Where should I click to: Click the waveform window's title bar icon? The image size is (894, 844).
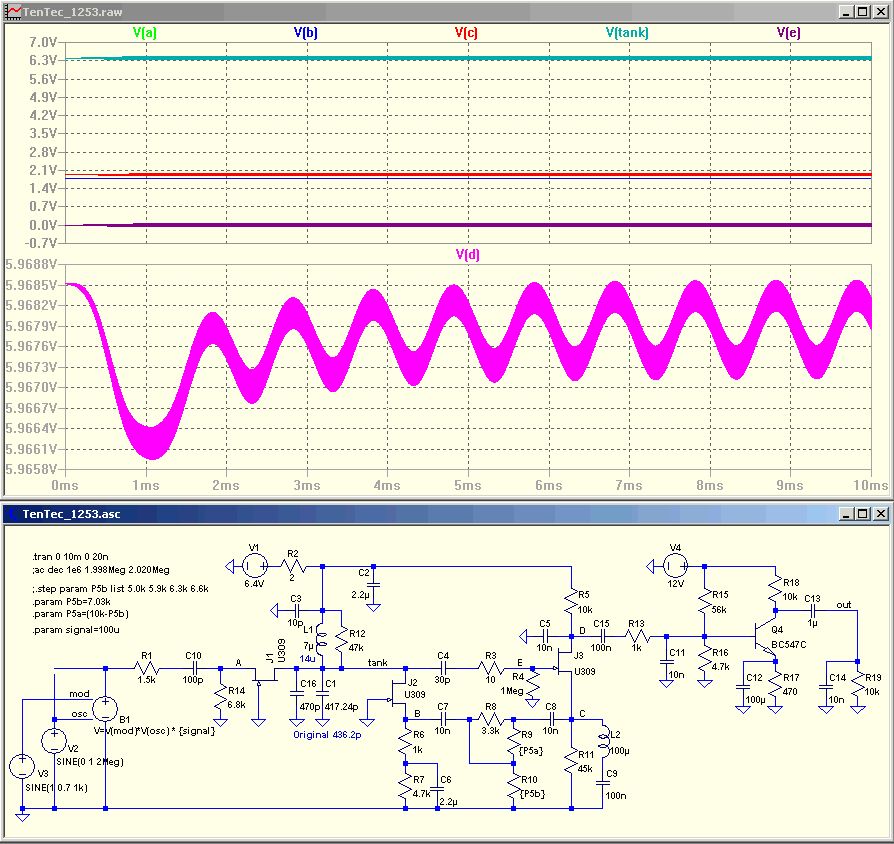point(11,12)
